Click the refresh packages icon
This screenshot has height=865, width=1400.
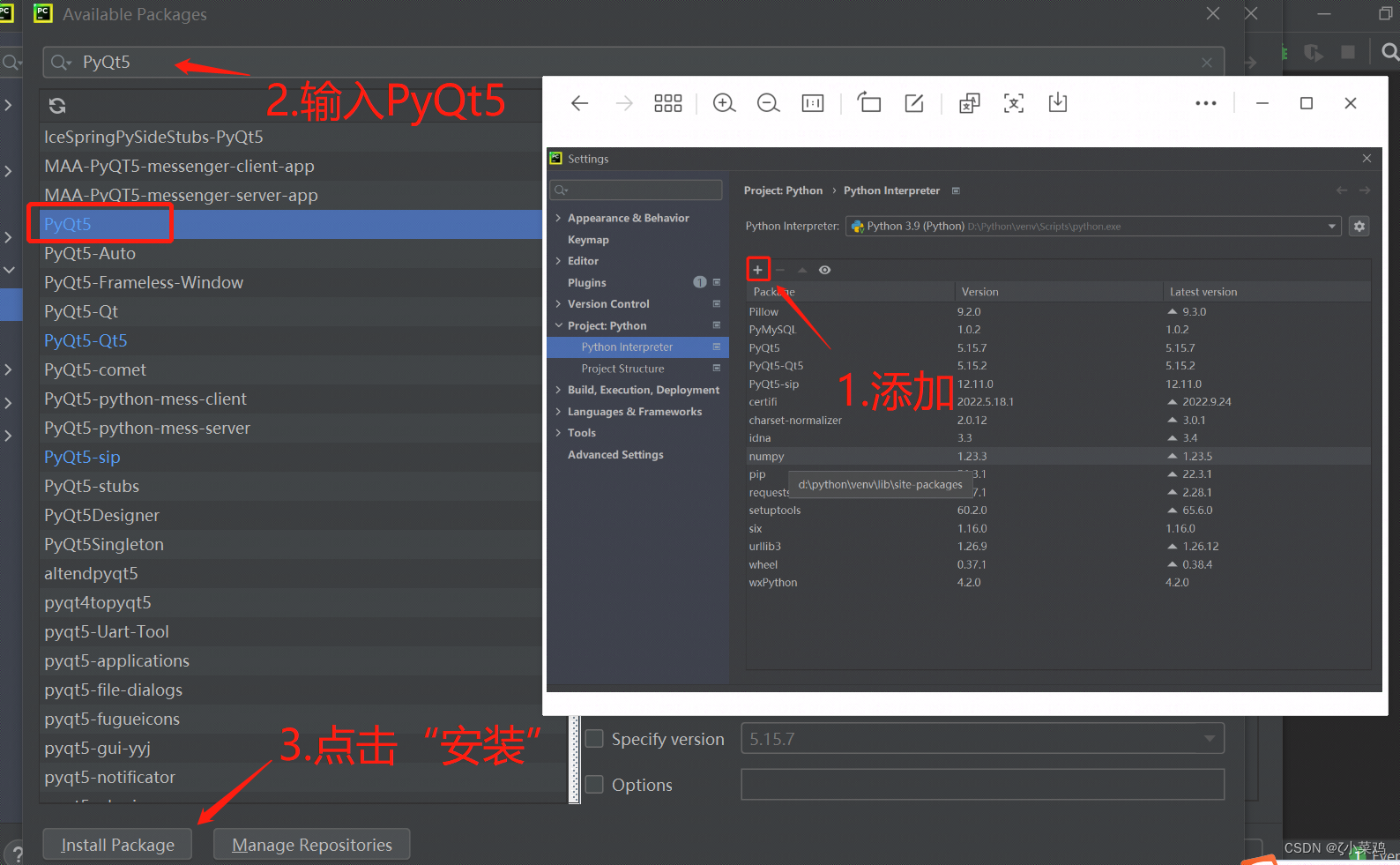pyautogui.click(x=57, y=106)
